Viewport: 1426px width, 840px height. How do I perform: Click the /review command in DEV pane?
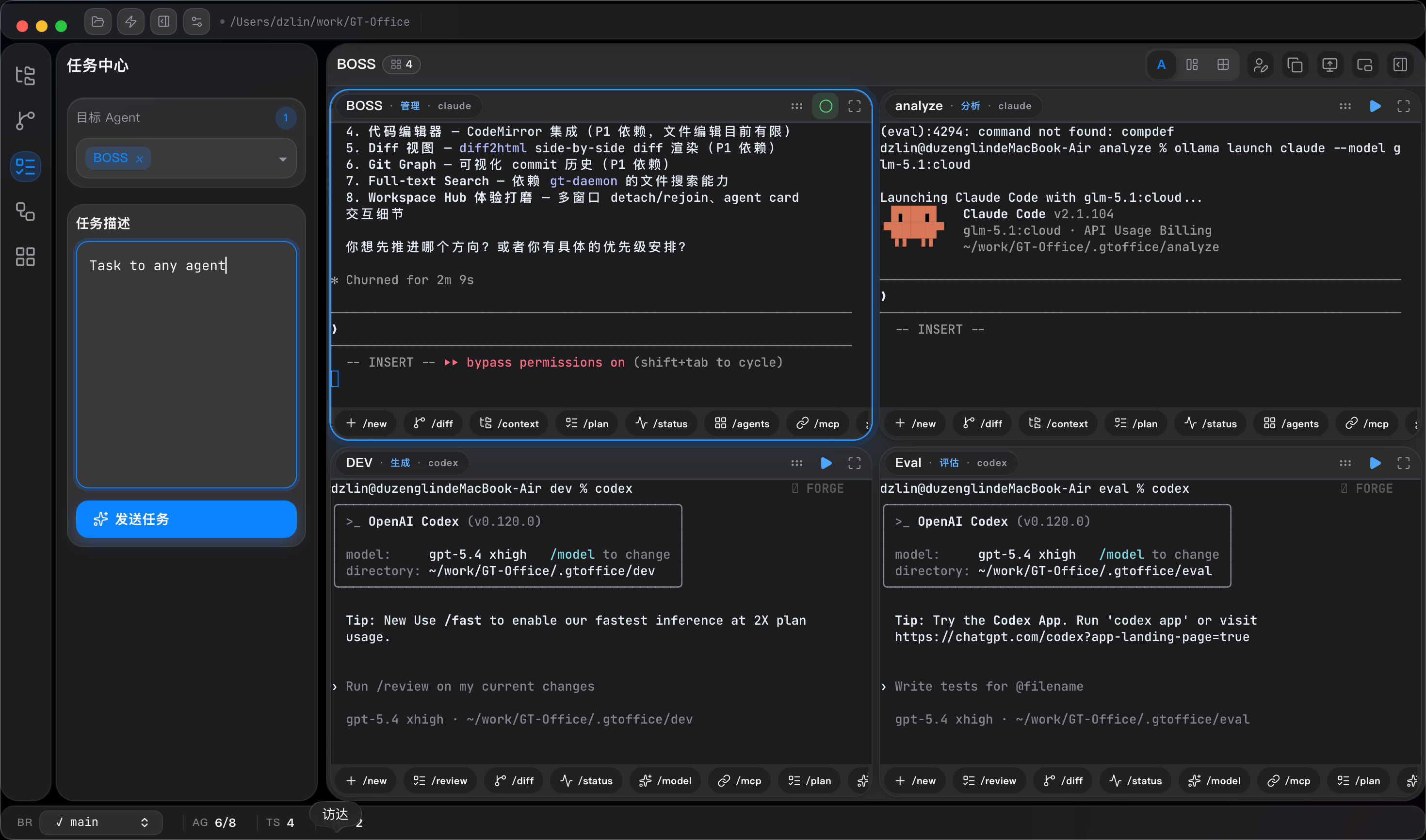point(440,780)
